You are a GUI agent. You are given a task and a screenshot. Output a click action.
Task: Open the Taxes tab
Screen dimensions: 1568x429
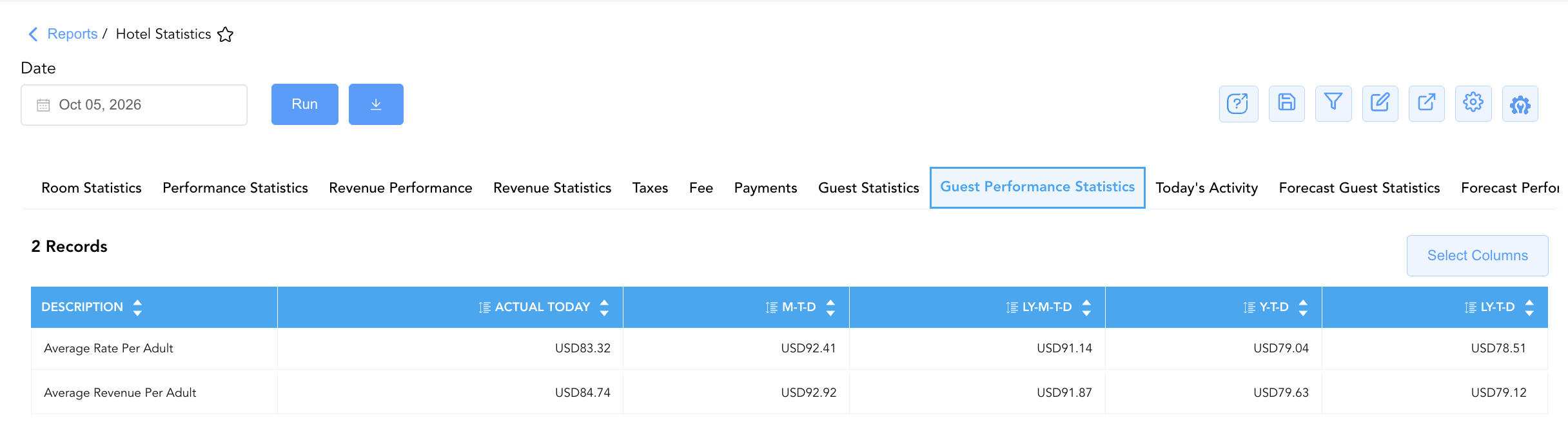(x=650, y=188)
